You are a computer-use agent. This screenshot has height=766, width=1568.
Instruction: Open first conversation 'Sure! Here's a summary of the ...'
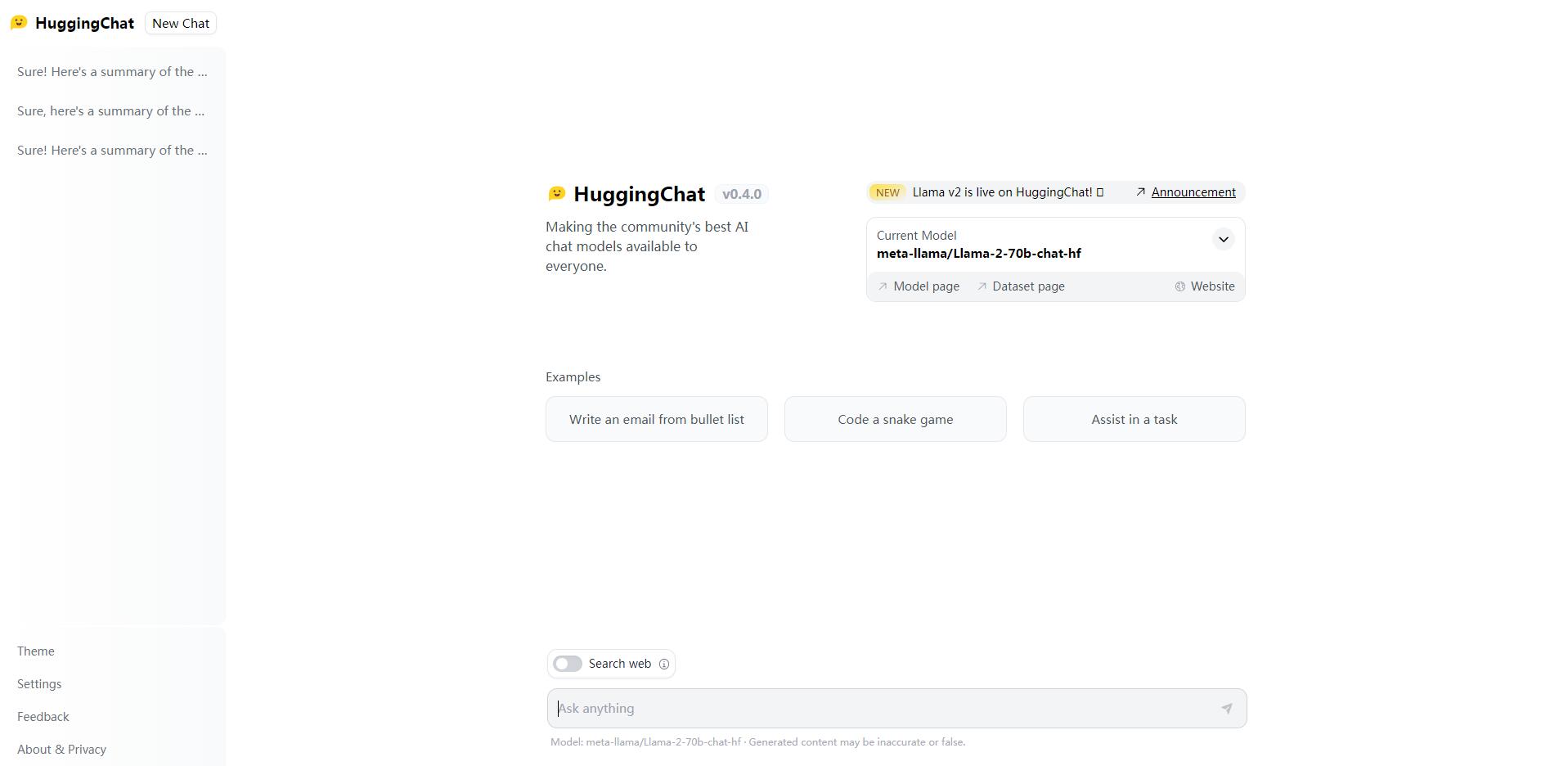[x=112, y=72]
